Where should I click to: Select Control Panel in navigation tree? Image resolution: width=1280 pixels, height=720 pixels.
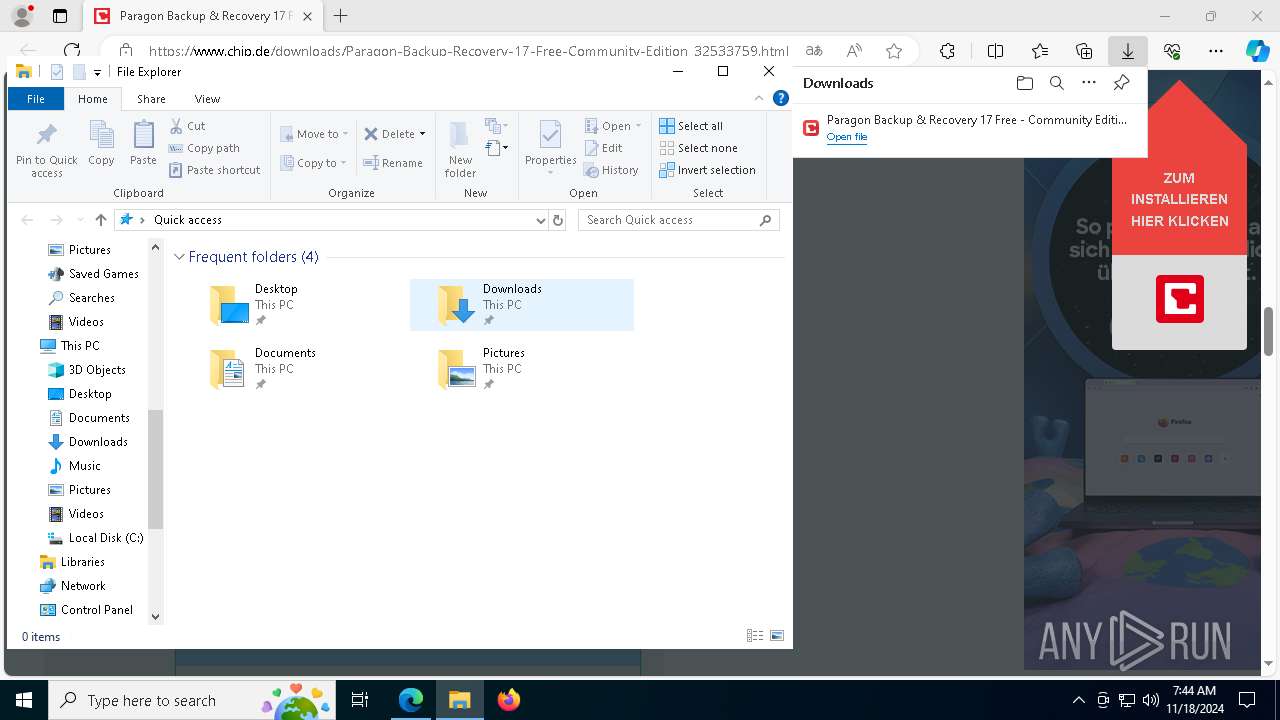click(x=86, y=610)
